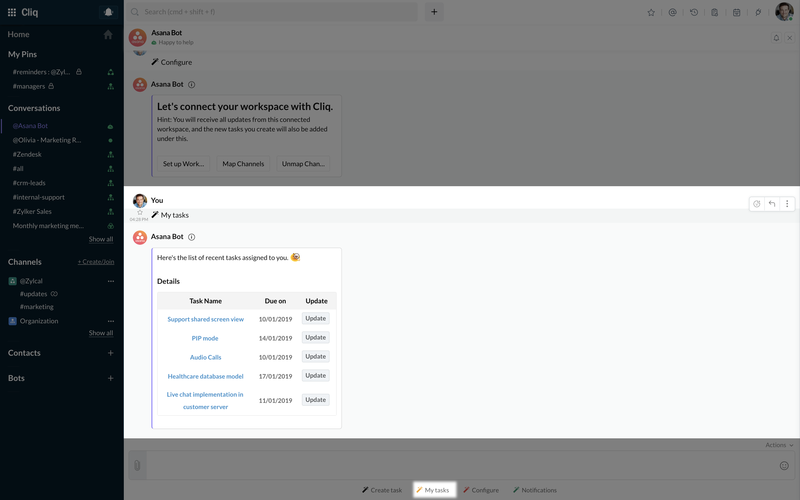Viewport: 800px width, 500px height.
Task: Open the #marketing channel
Action: tap(37, 307)
